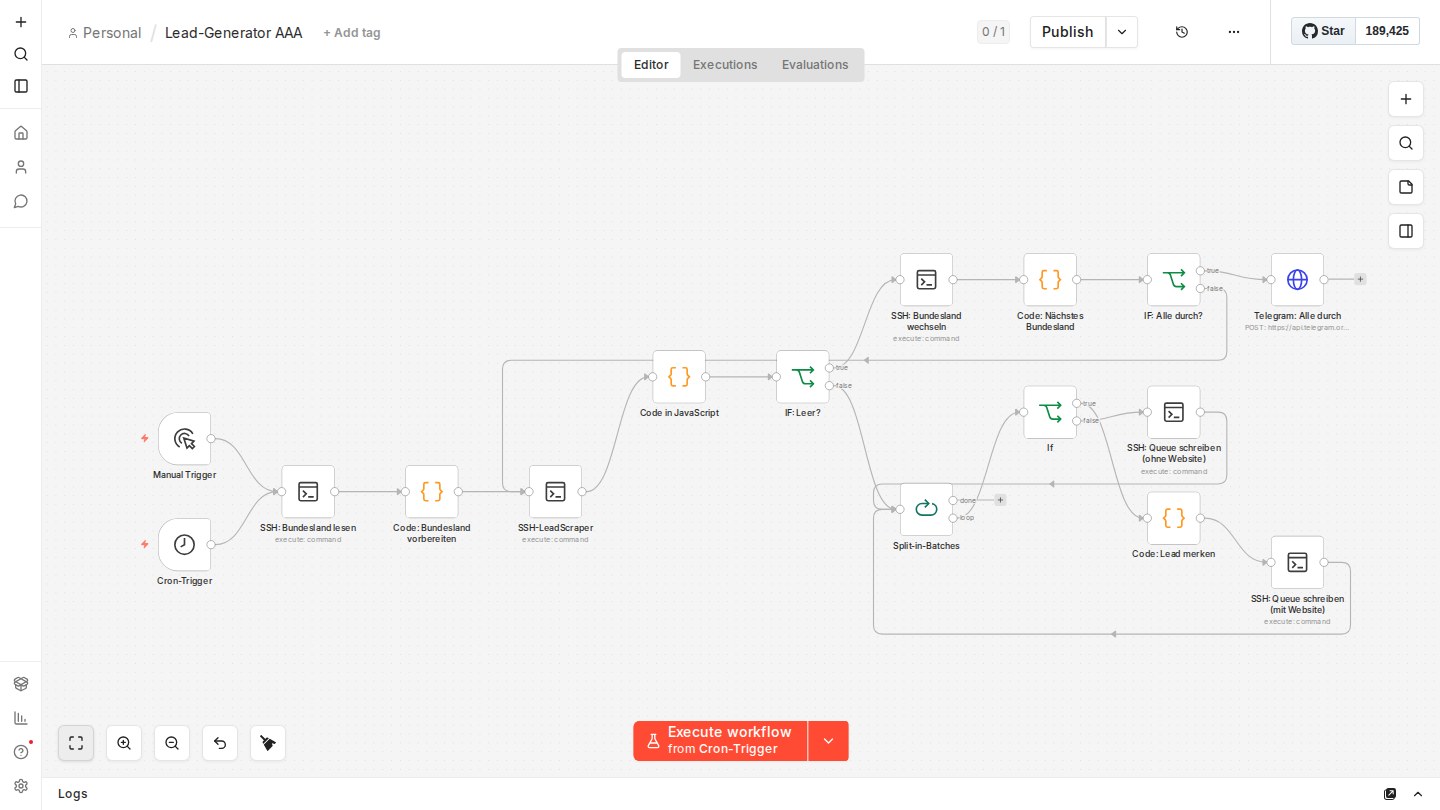
Task: Click the Logs panel title
Action: coord(73,794)
